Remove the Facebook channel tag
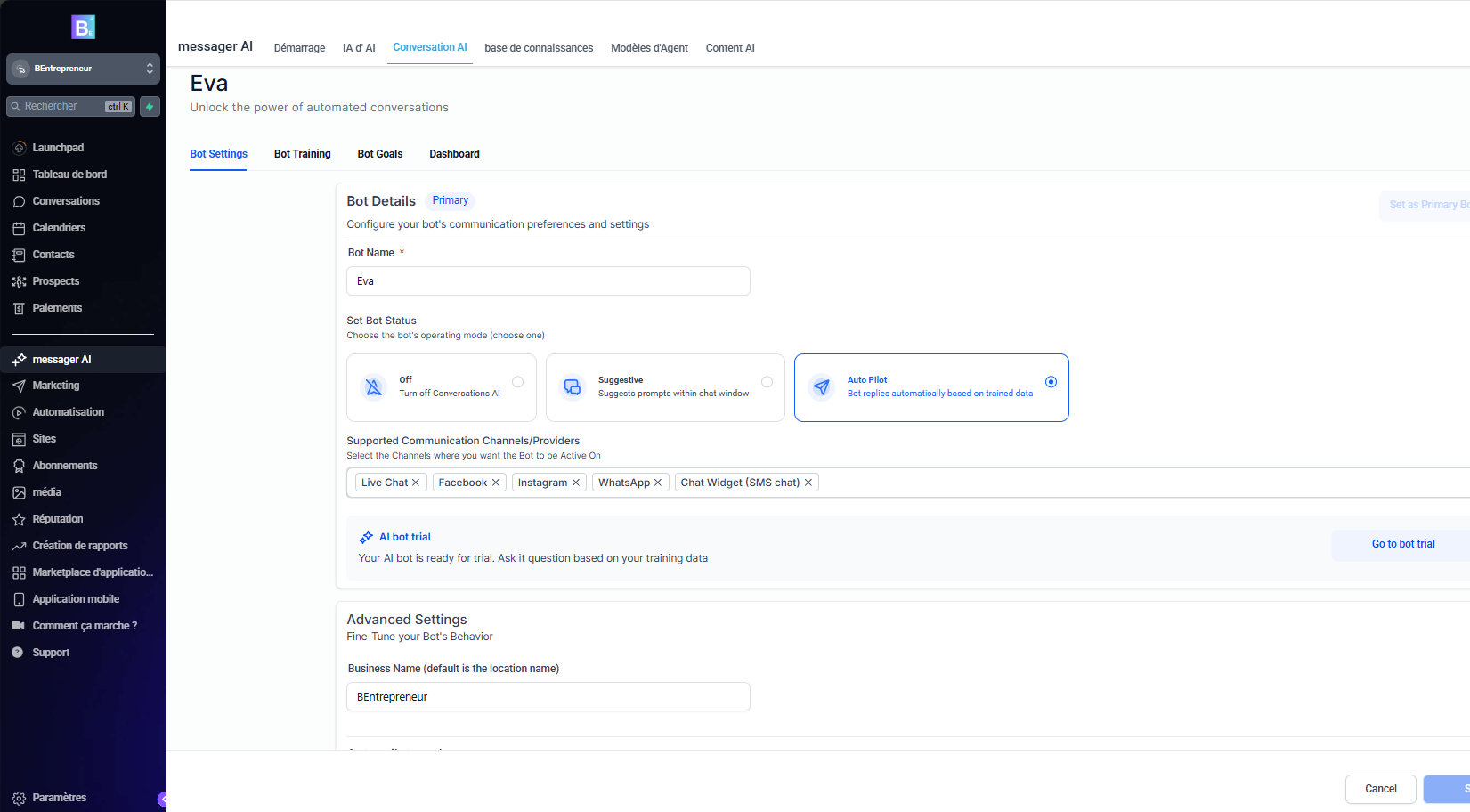This screenshot has width=1470, height=812. [496, 483]
